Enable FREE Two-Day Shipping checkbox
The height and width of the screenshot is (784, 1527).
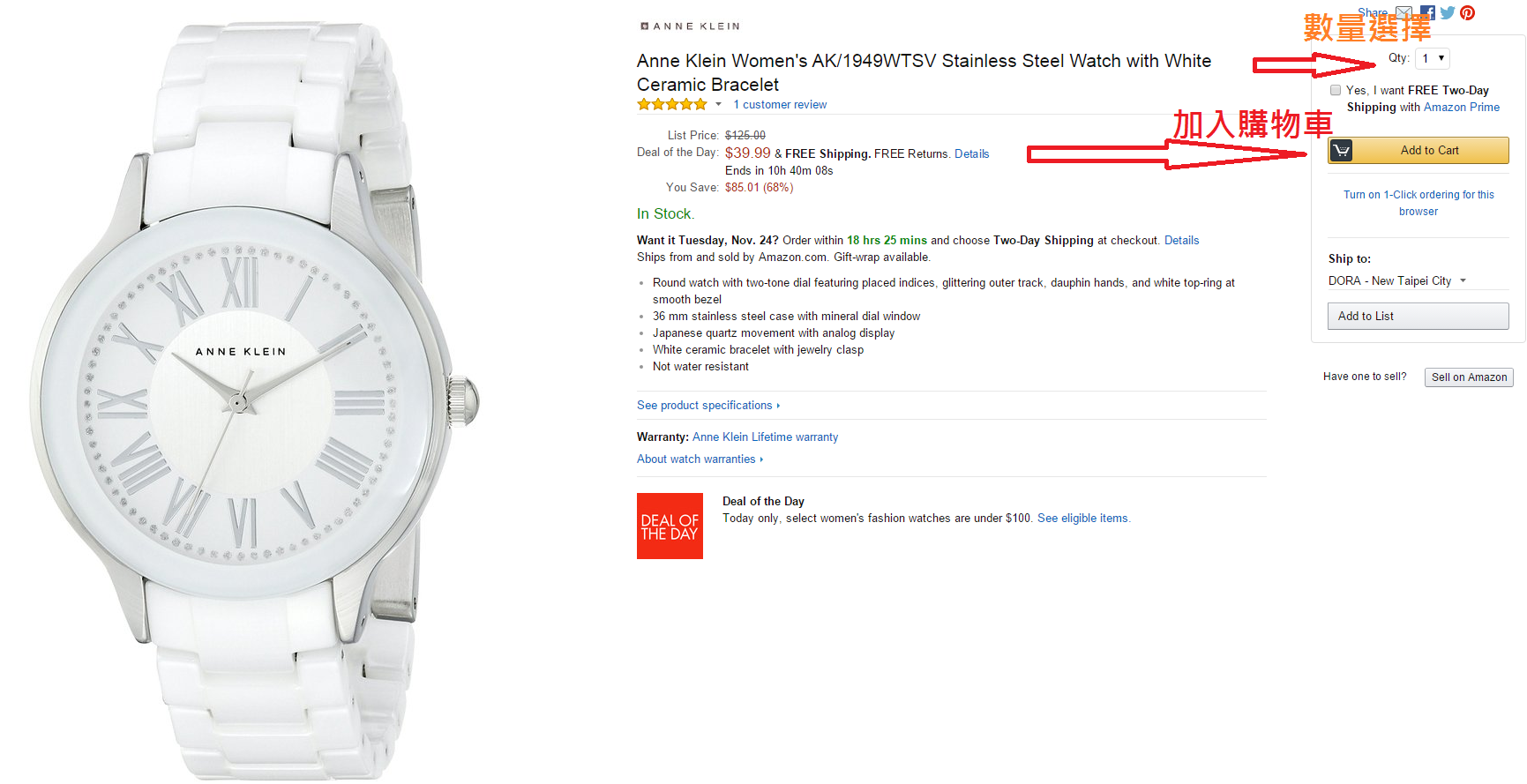(1336, 91)
